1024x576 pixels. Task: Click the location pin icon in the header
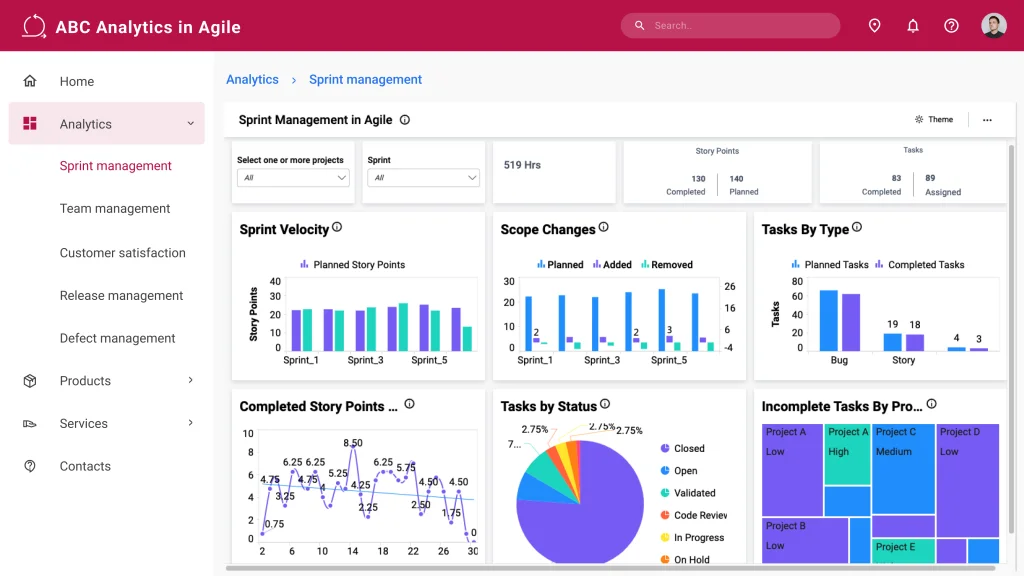875,25
